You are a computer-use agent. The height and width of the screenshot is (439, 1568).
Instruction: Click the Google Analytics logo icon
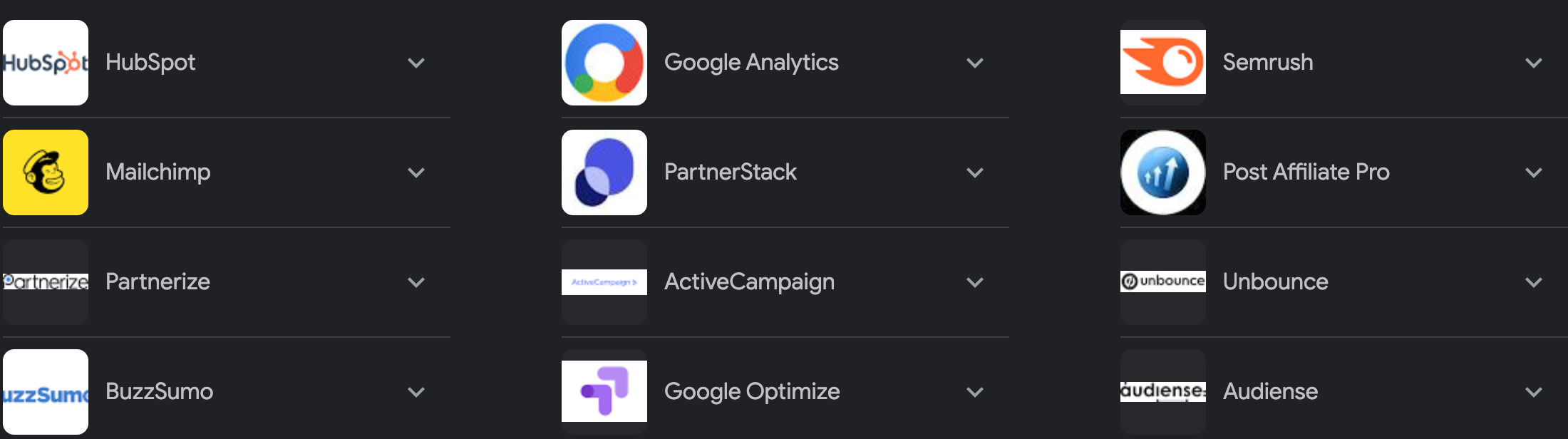[x=604, y=63]
